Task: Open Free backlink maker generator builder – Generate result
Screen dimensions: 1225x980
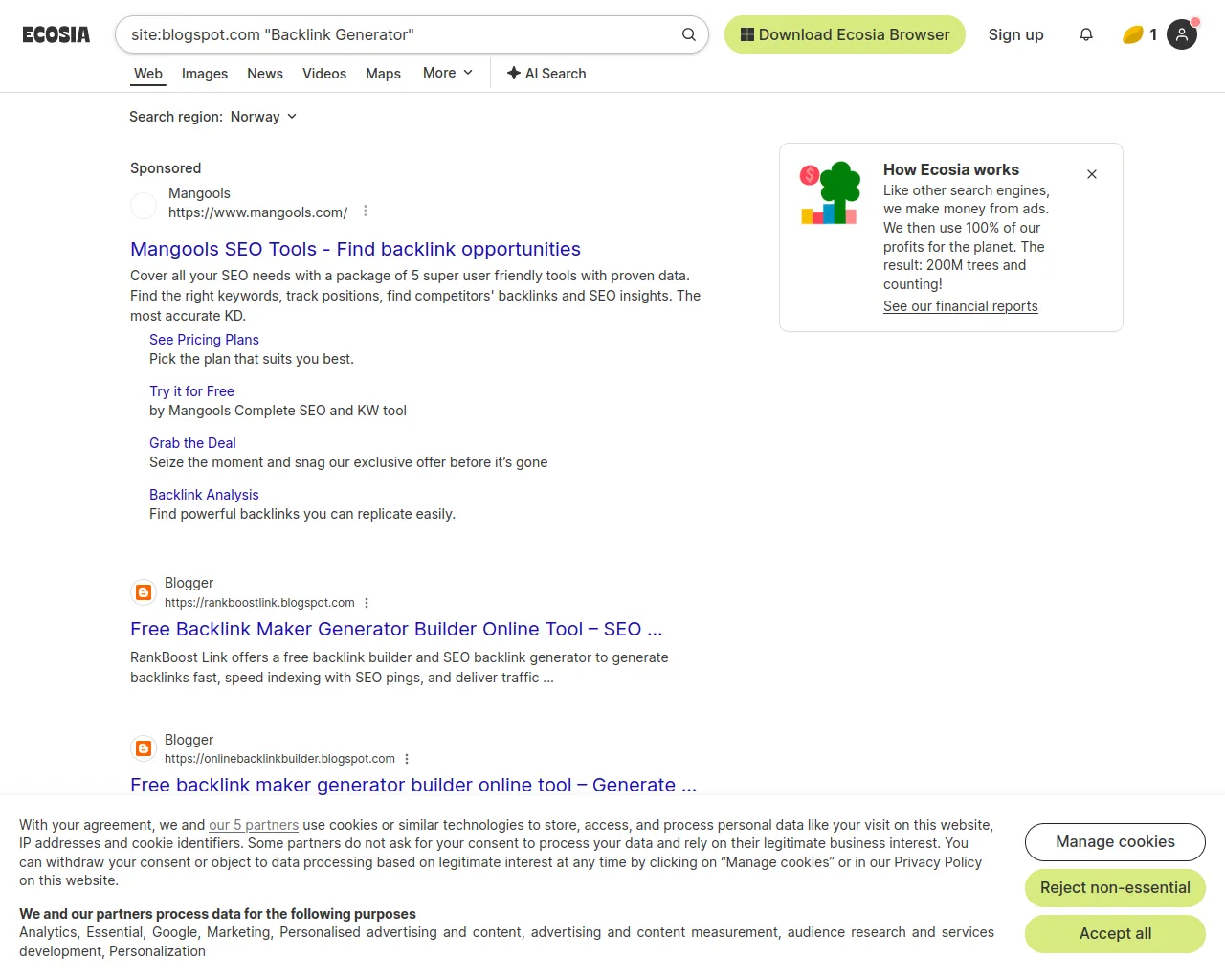Action: click(413, 785)
